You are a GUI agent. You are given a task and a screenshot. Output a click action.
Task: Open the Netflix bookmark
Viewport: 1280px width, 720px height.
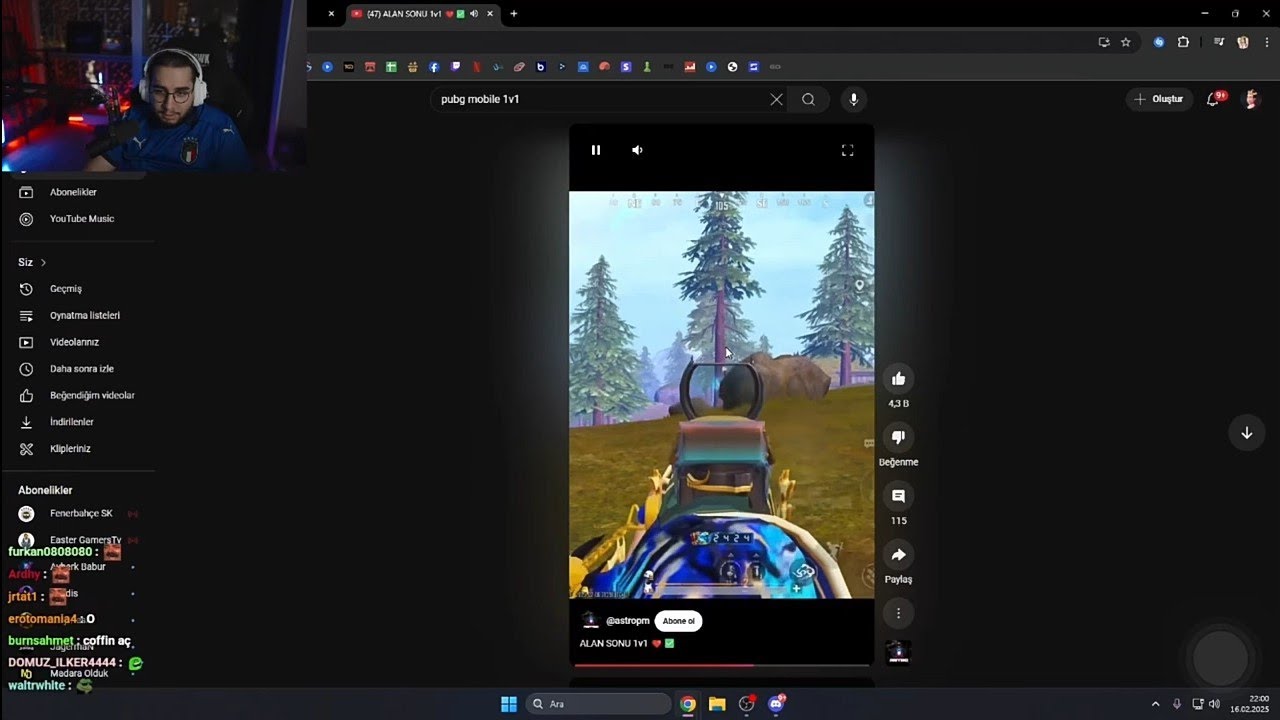point(477,67)
